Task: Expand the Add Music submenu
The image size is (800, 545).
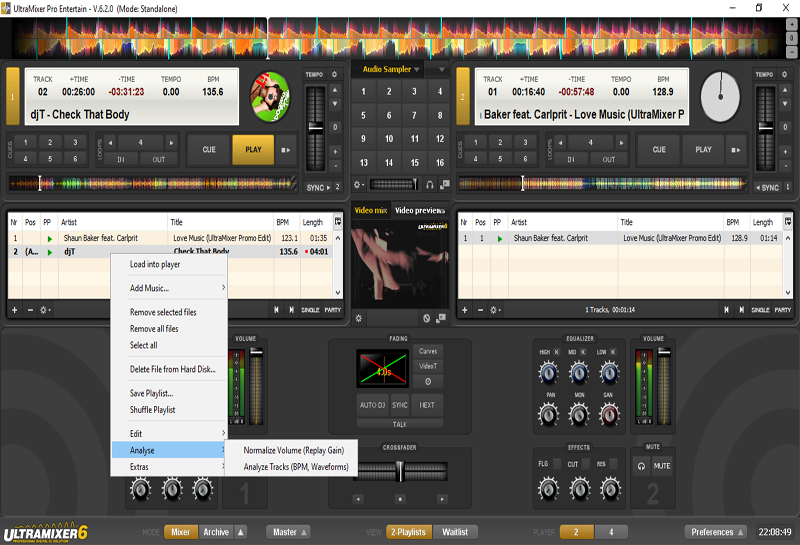Action: [x=169, y=288]
